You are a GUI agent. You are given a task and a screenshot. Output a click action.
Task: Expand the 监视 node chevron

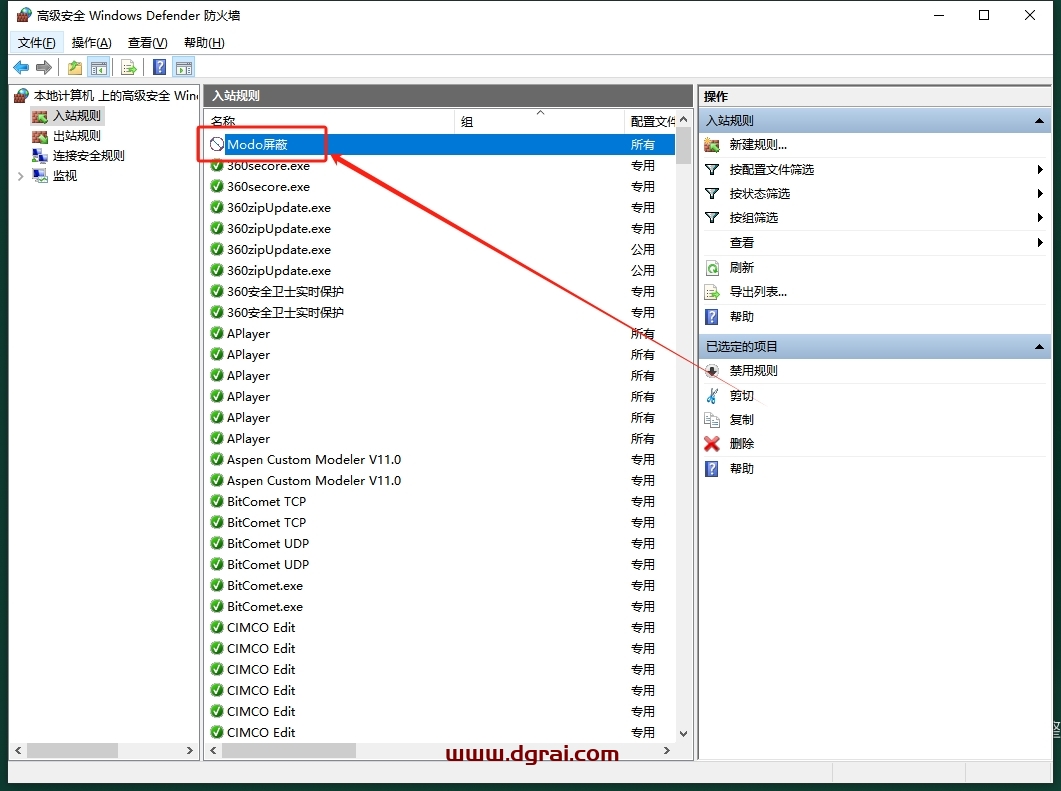(x=20, y=176)
